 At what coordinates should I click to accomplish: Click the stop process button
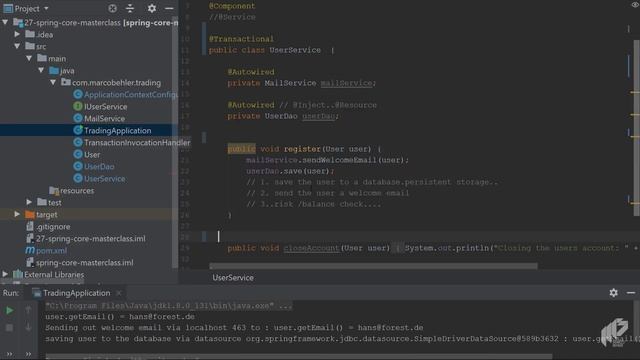[x=9, y=327]
